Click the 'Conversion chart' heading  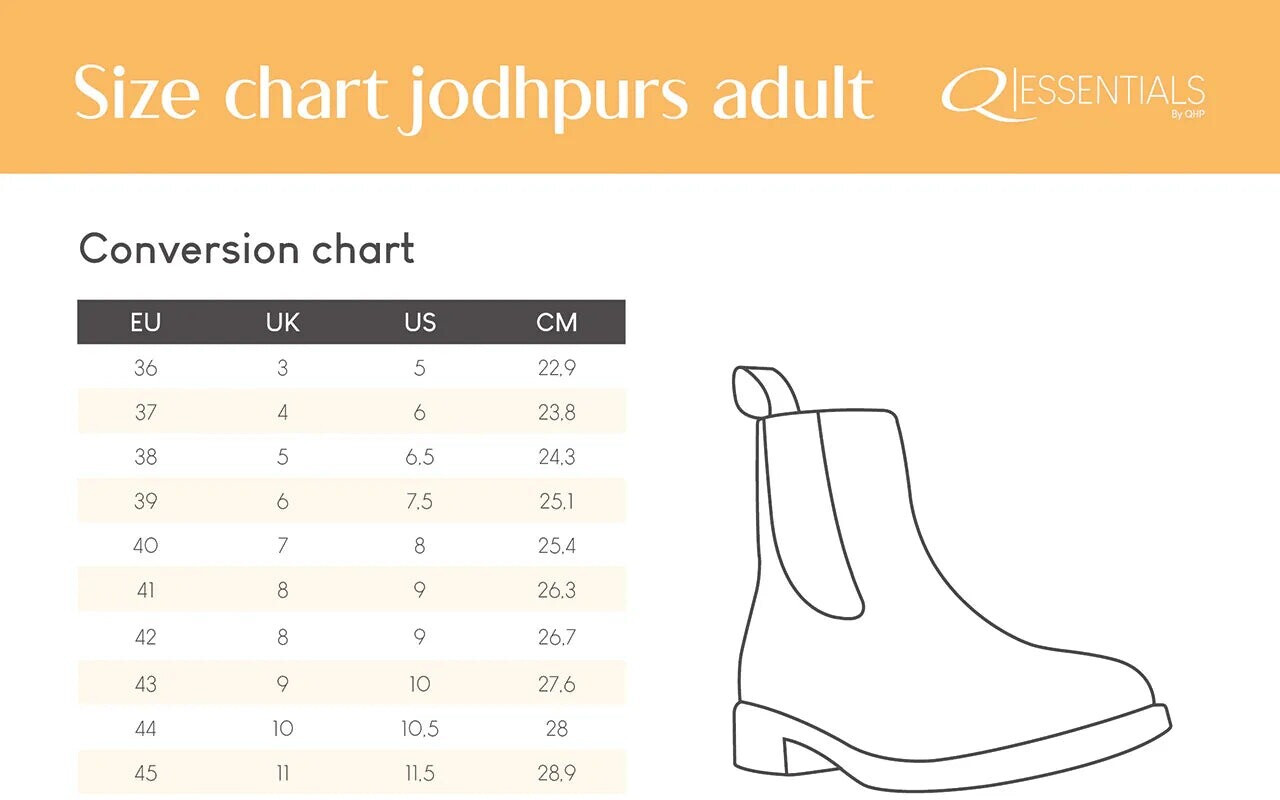[247, 248]
